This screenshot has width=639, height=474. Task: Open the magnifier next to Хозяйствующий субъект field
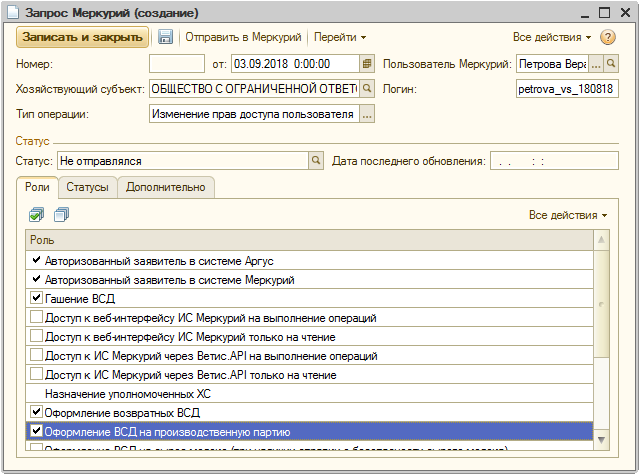tap(367, 88)
